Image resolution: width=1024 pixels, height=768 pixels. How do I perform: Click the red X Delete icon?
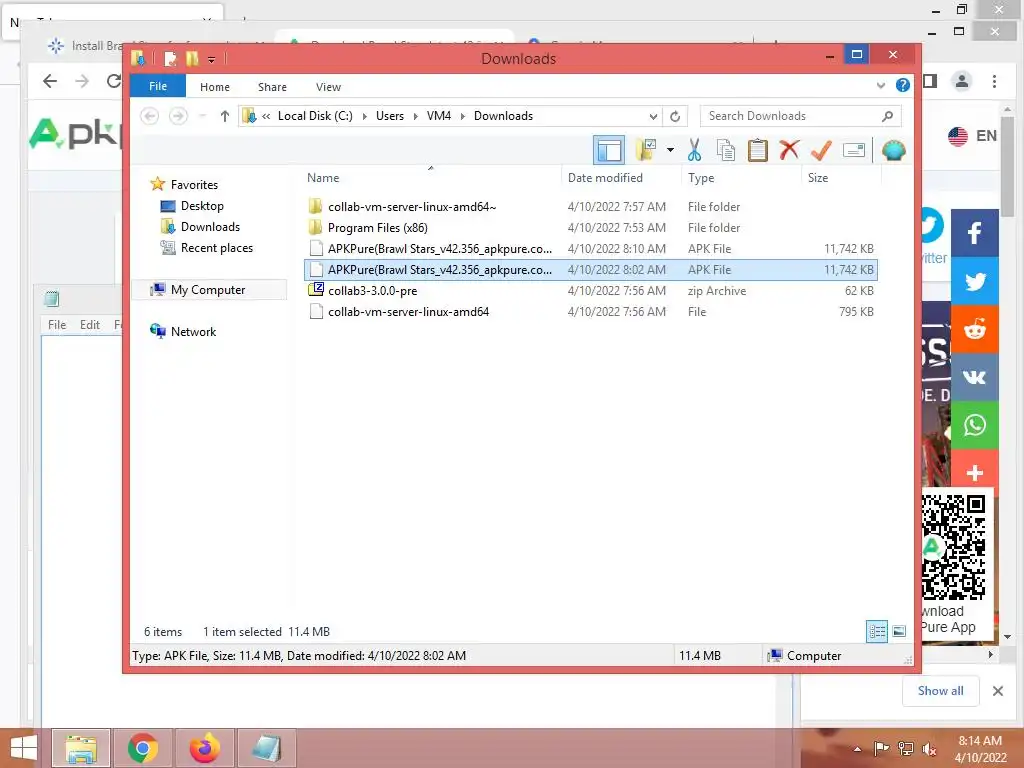tap(789, 150)
